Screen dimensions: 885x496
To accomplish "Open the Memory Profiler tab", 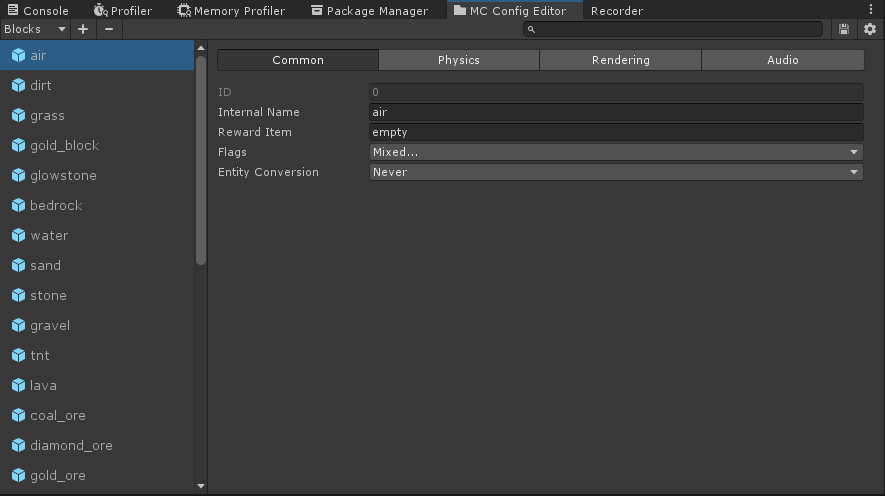I will pos(231,10).
